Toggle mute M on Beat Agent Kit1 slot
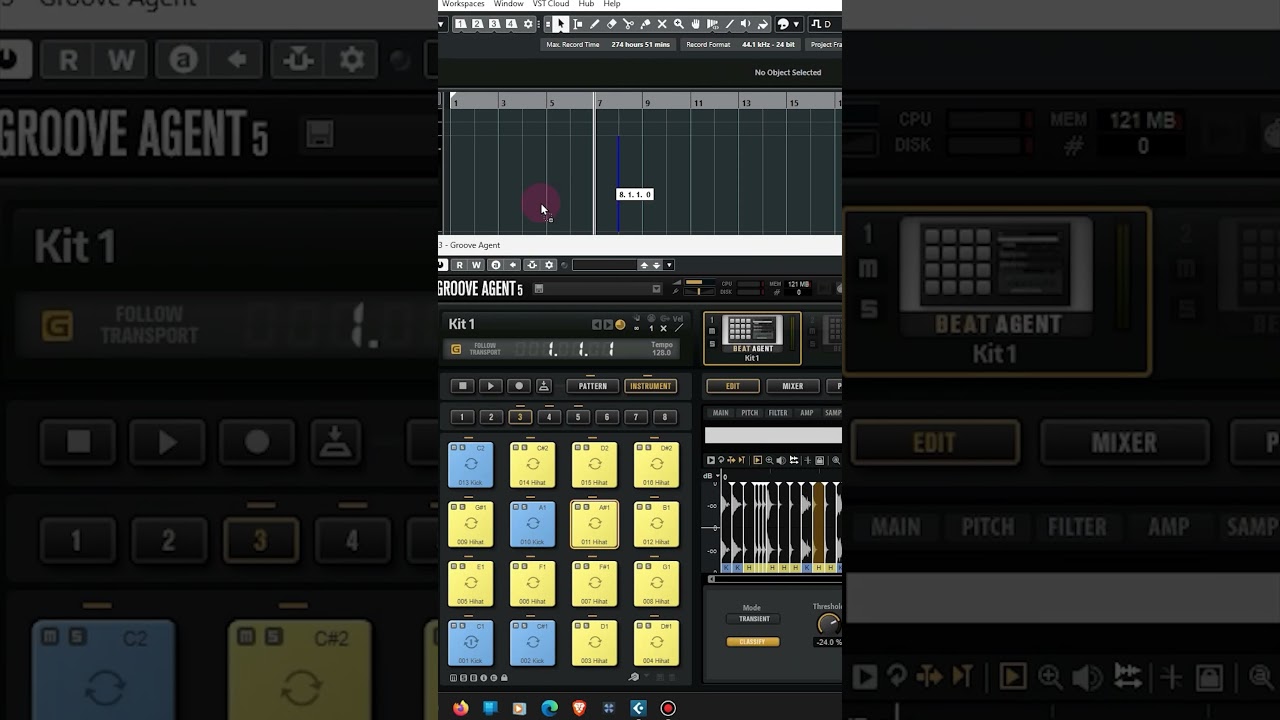The width and height of the screenshot is (1280, 720). coord(712,331)
